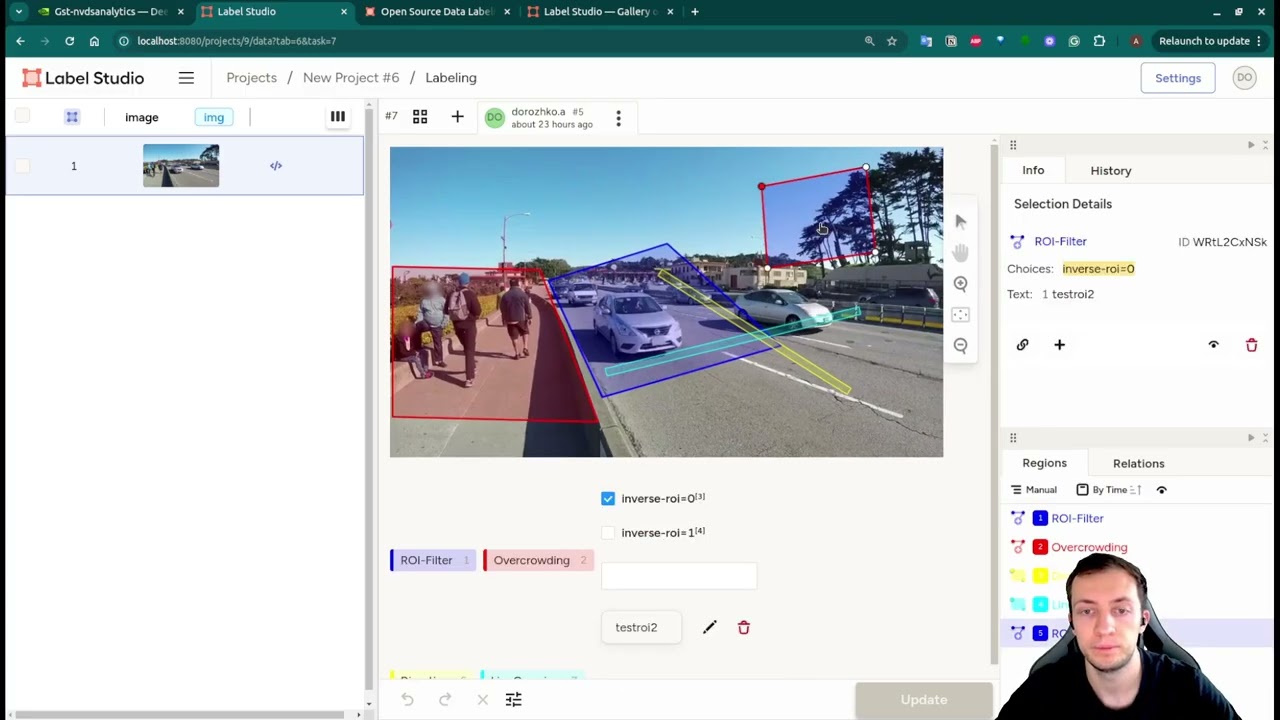Viewport: 1280px width, 720px height.
Task: Click the Update button
Action: click(923, 700)
